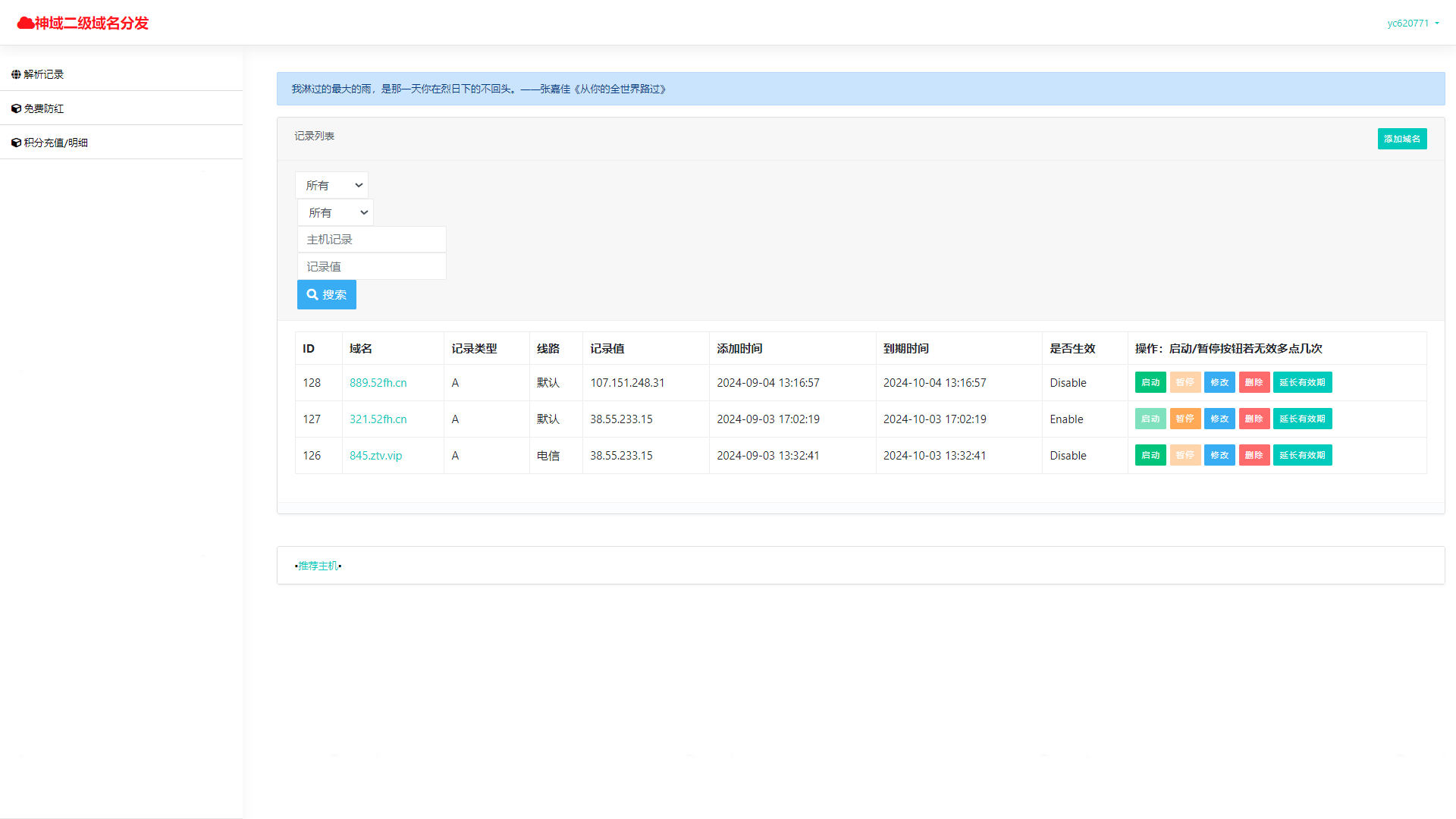
Task: Click the globe icon beside 解析记录
Action: [x=16, y=74]
